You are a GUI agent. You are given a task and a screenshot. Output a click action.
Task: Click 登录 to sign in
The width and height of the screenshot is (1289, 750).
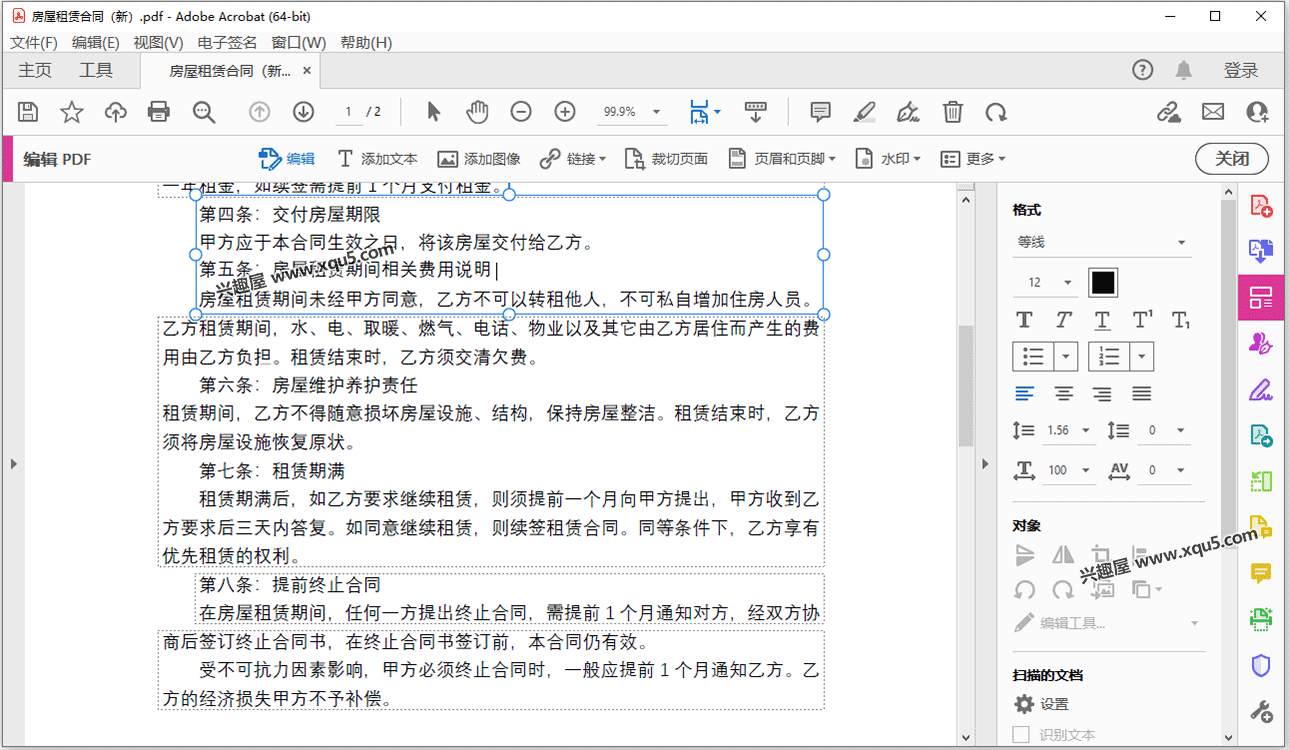point(1241,70)
